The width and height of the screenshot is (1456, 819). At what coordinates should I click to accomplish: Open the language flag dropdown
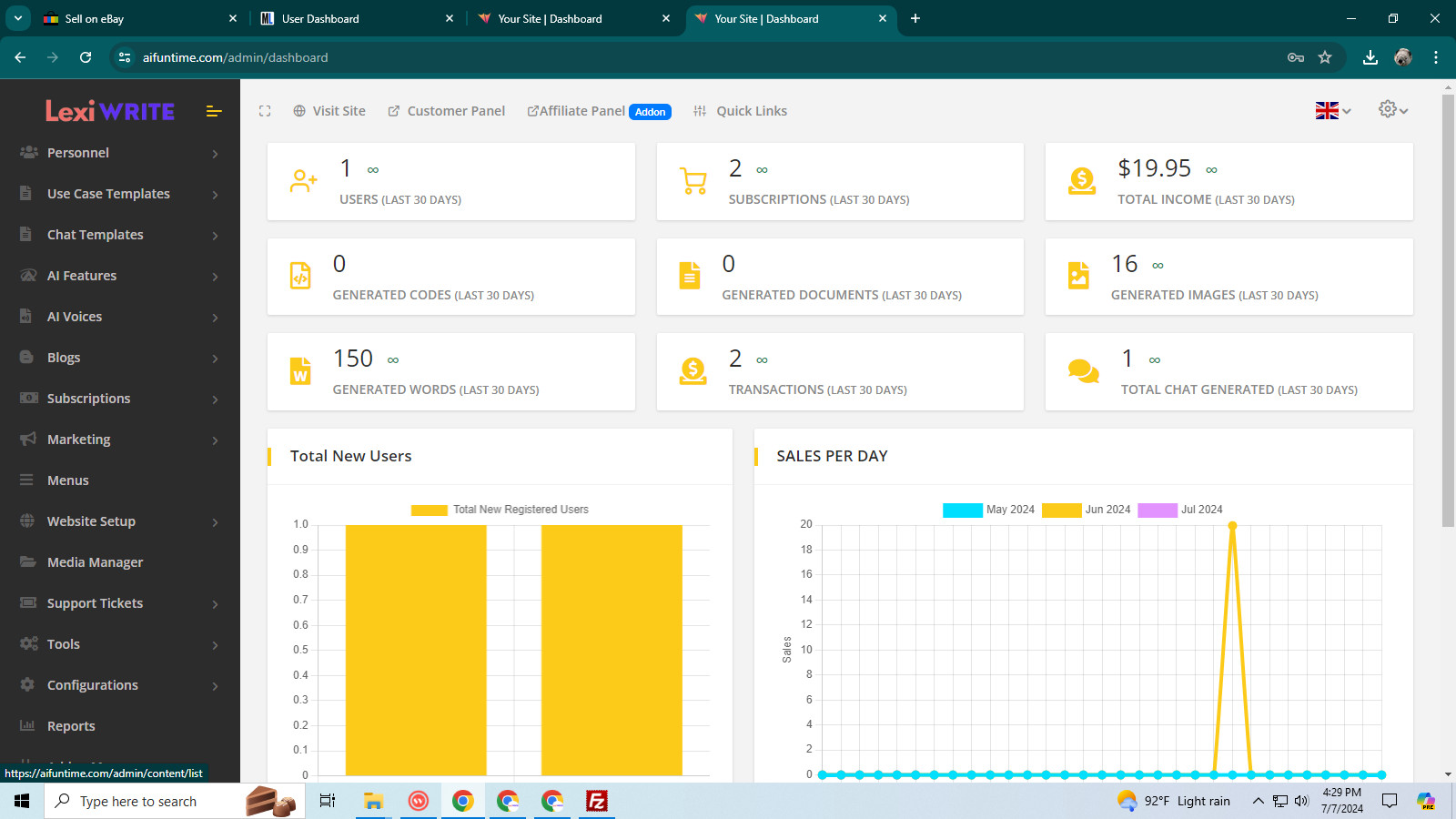tap(1333, 110)
